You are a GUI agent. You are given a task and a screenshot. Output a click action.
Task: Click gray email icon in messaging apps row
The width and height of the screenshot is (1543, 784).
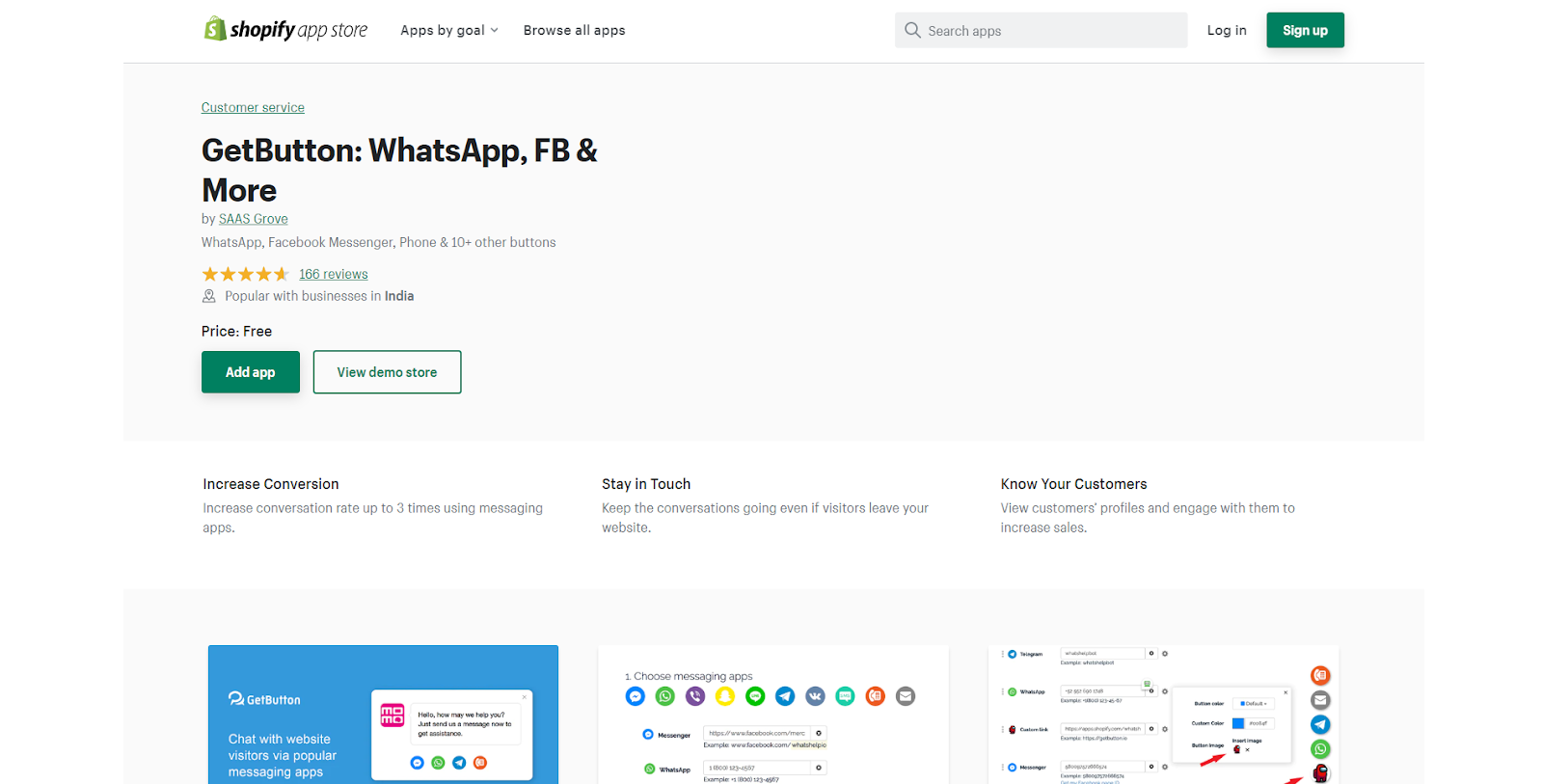pyautogui.click(x=906, y=696)
